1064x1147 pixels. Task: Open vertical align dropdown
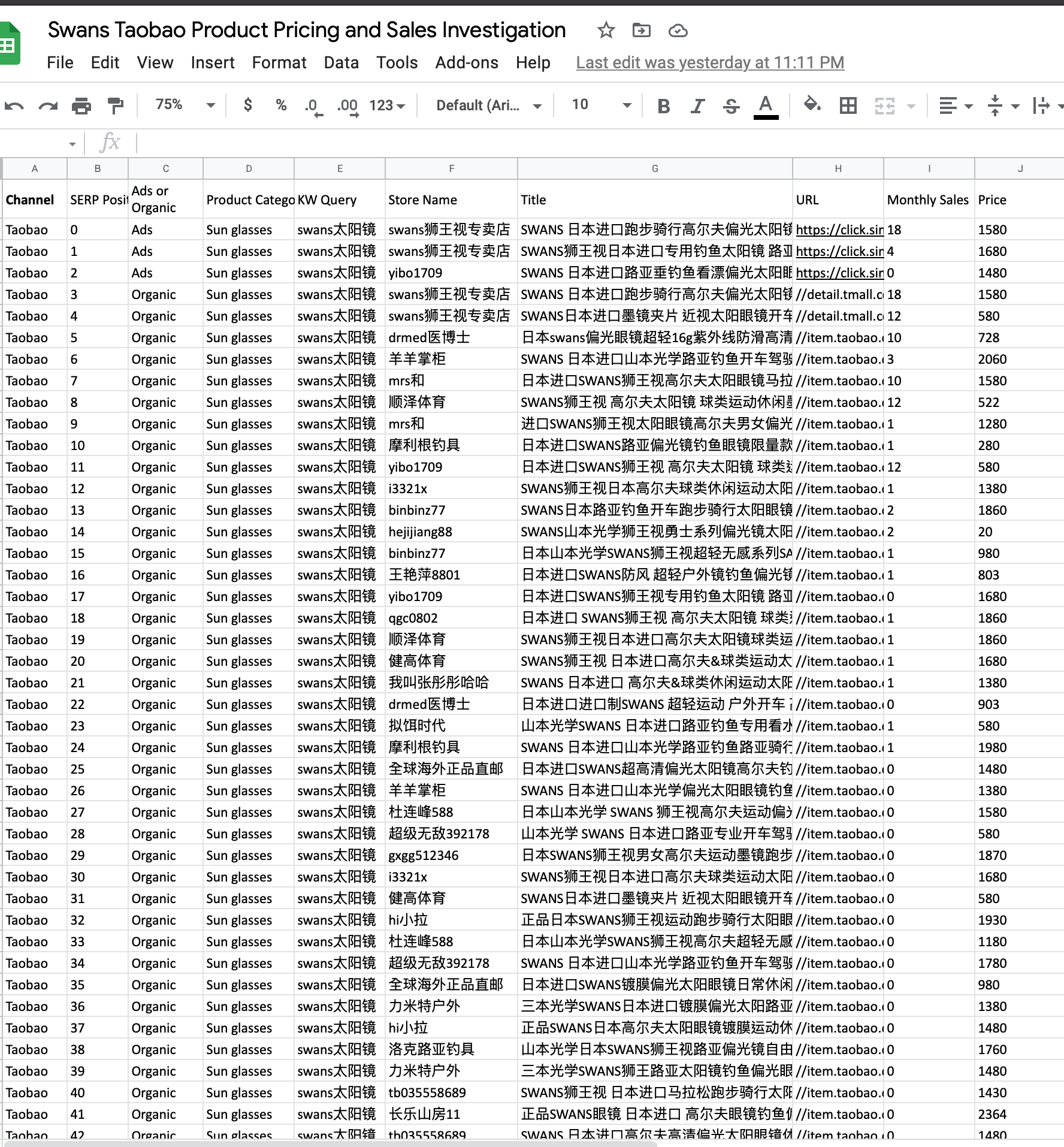[x=1003, y=106]
